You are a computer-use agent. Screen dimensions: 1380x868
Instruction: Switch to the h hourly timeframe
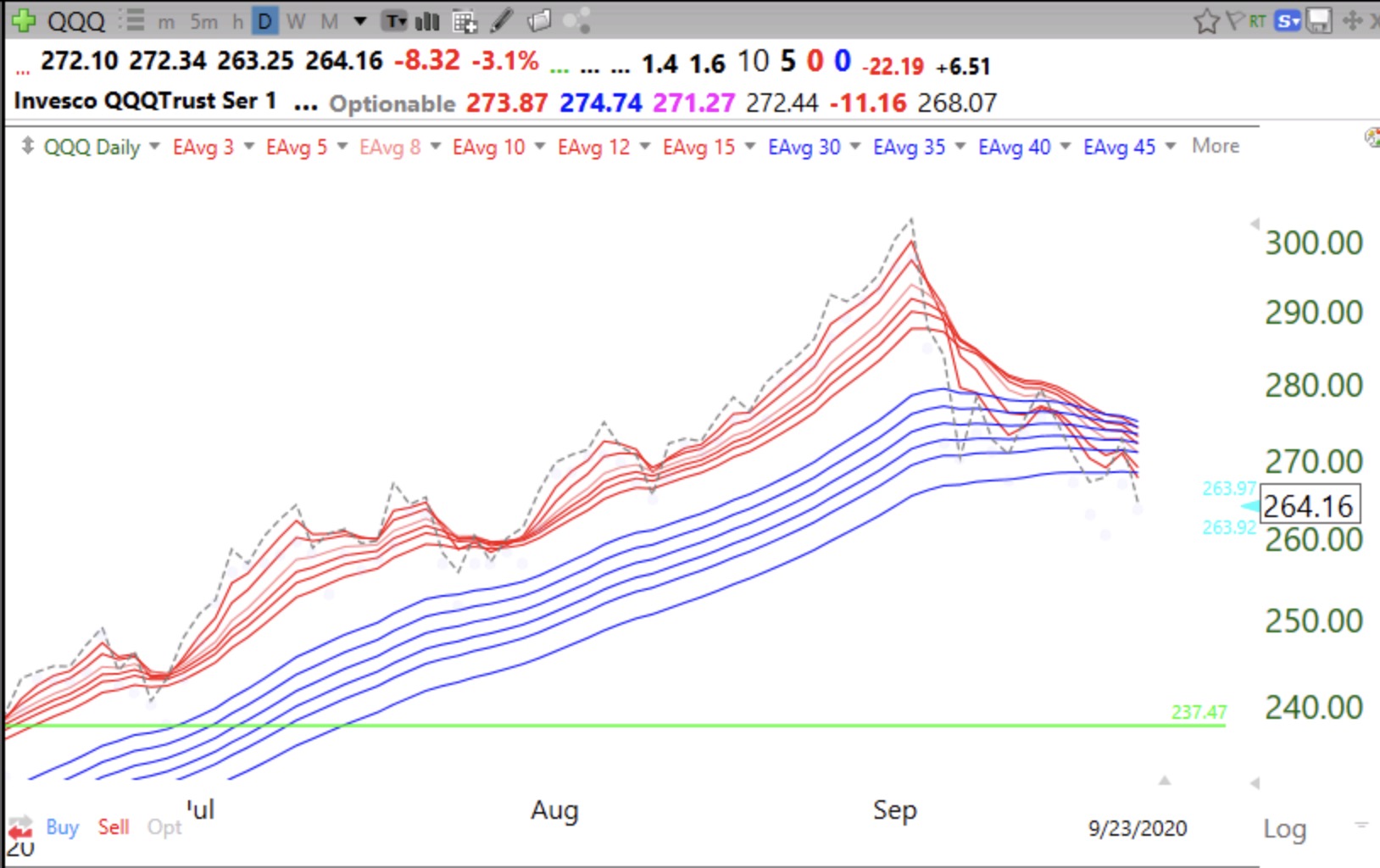(x=237, y=21)
